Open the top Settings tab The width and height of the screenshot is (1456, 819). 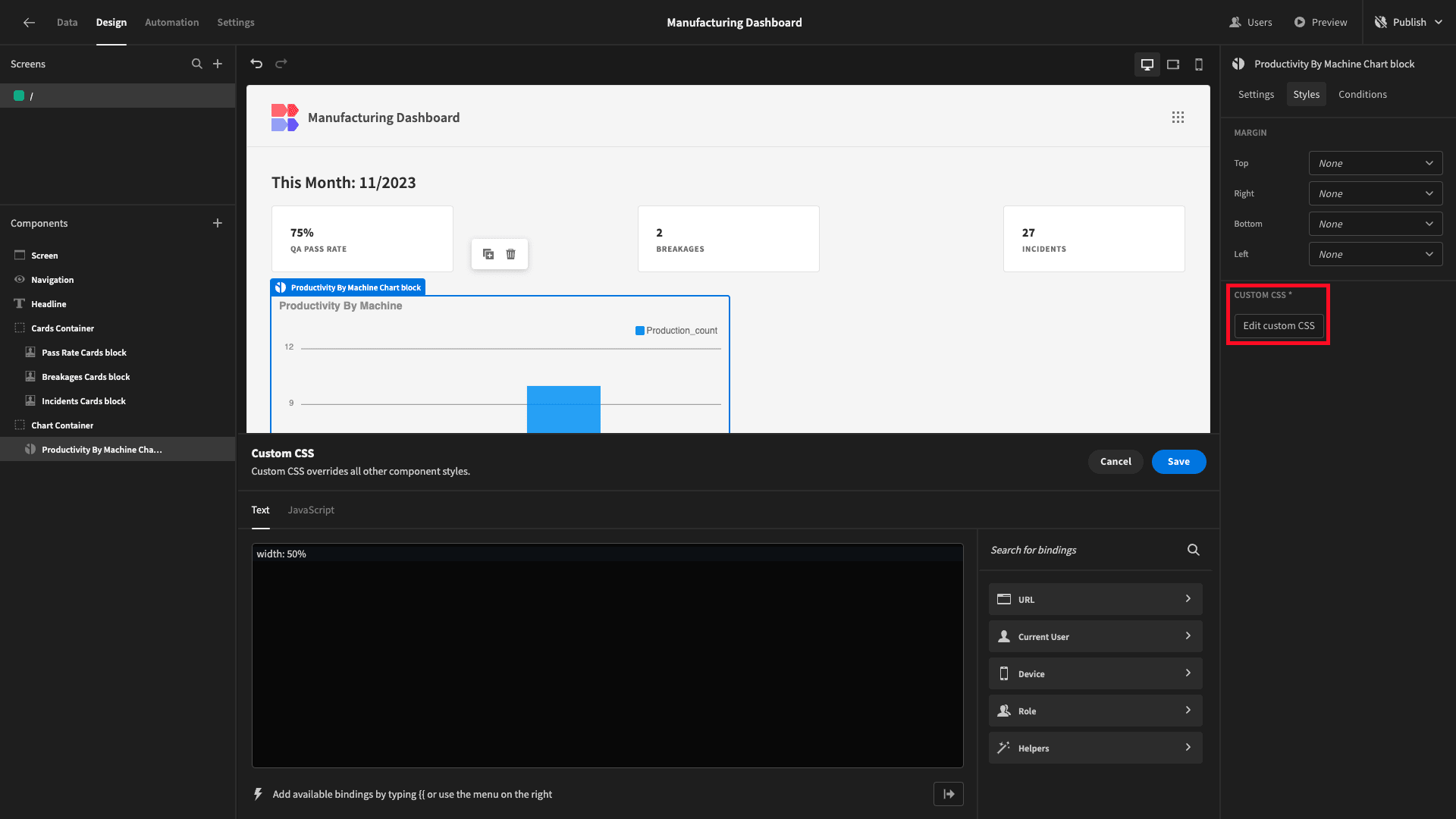[236, 23]
